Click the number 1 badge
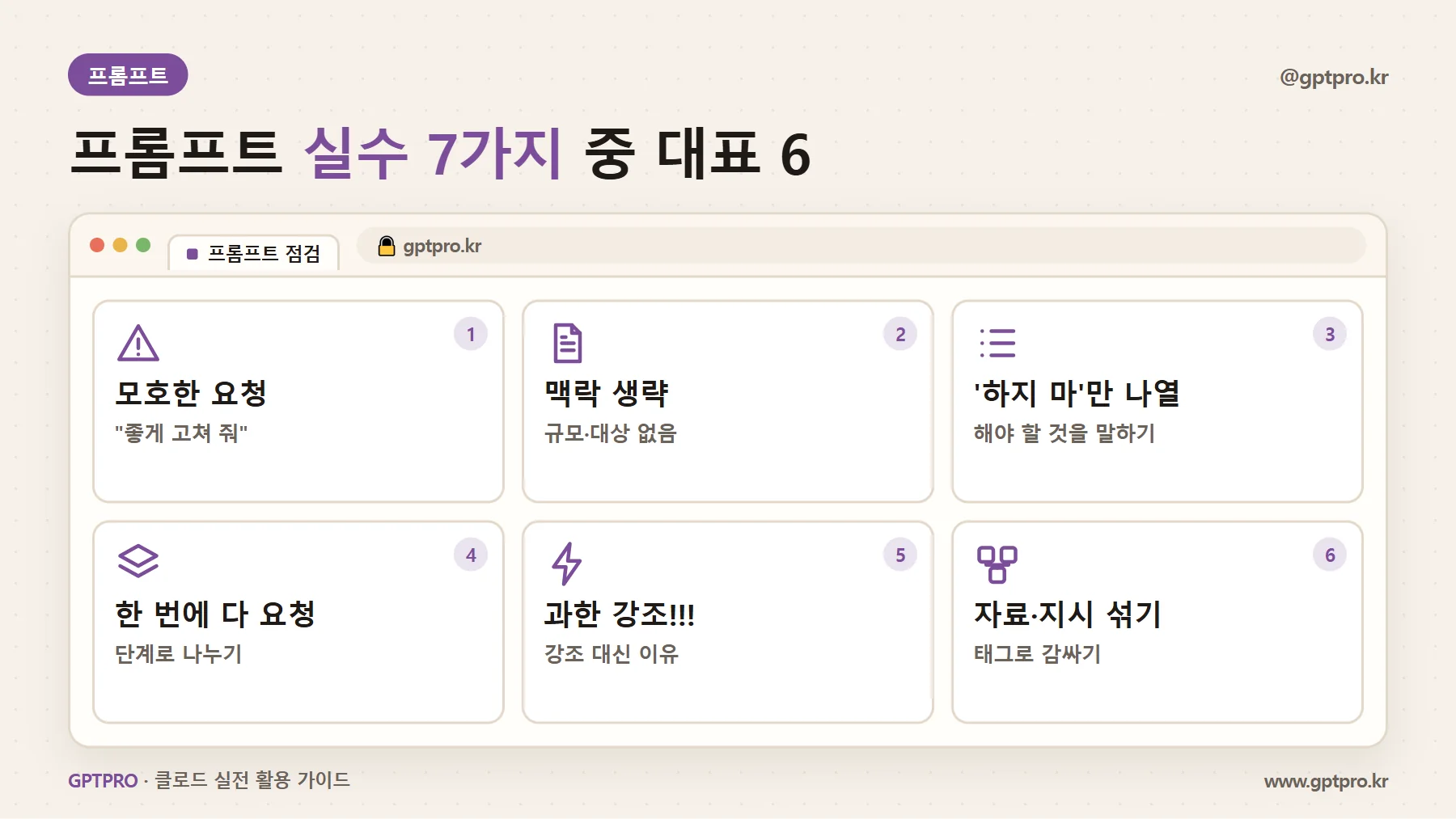 click(x=471, y=334)
